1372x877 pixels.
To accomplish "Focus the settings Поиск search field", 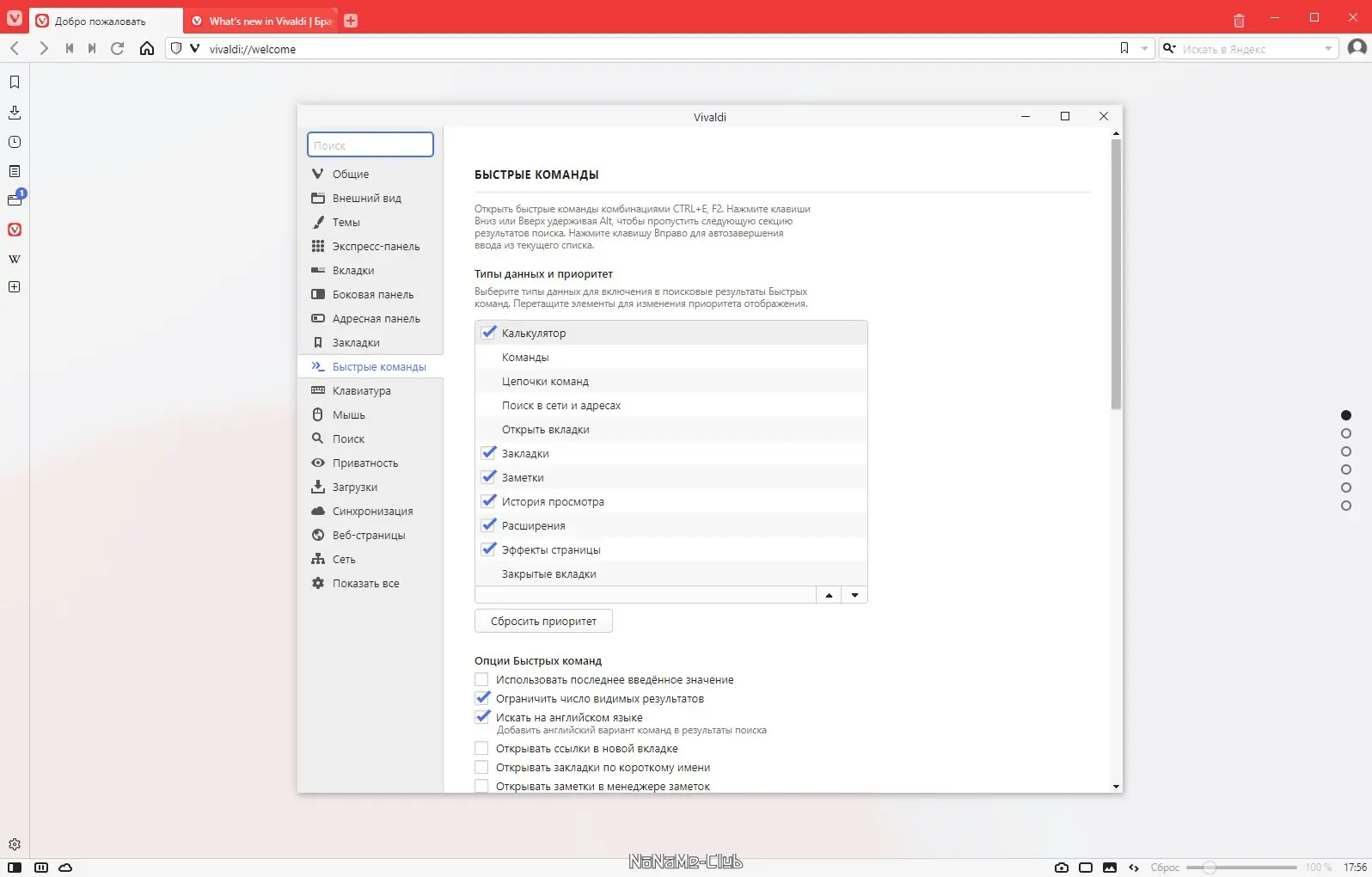I will [x=371, y=144].
